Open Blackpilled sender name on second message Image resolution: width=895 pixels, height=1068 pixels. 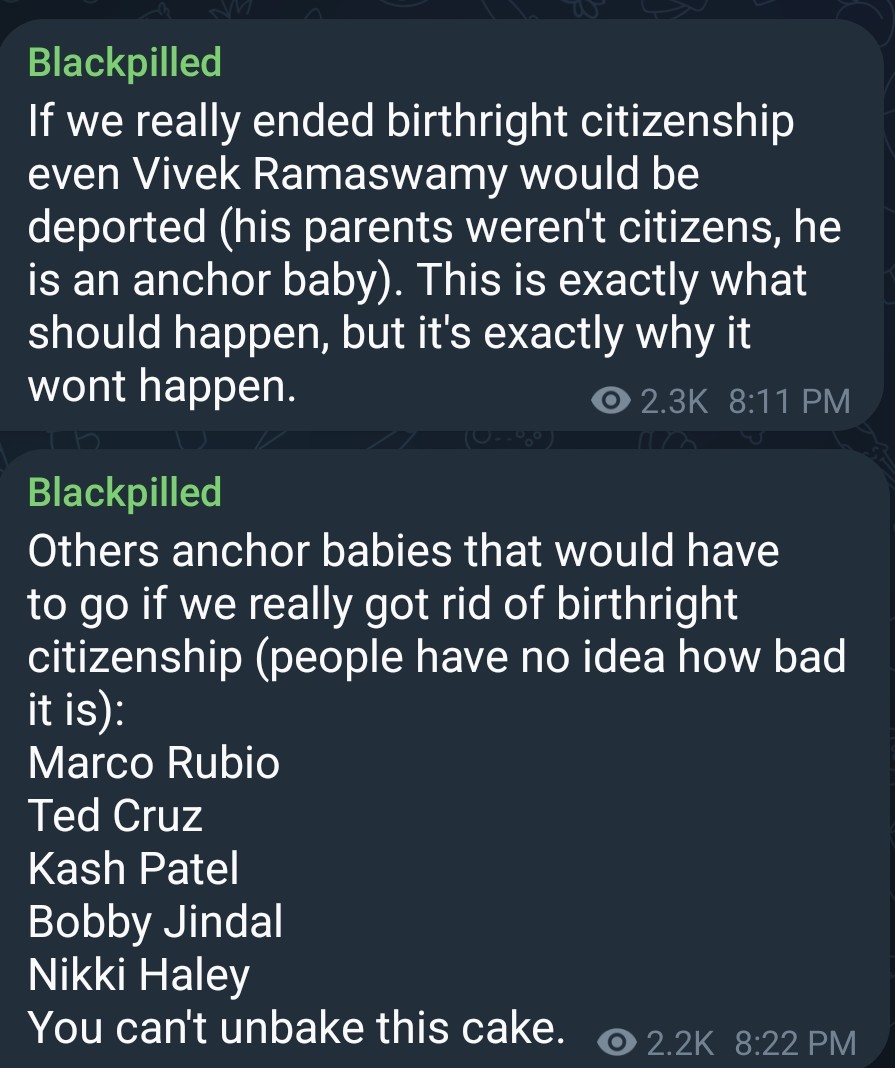pos(125,492)
